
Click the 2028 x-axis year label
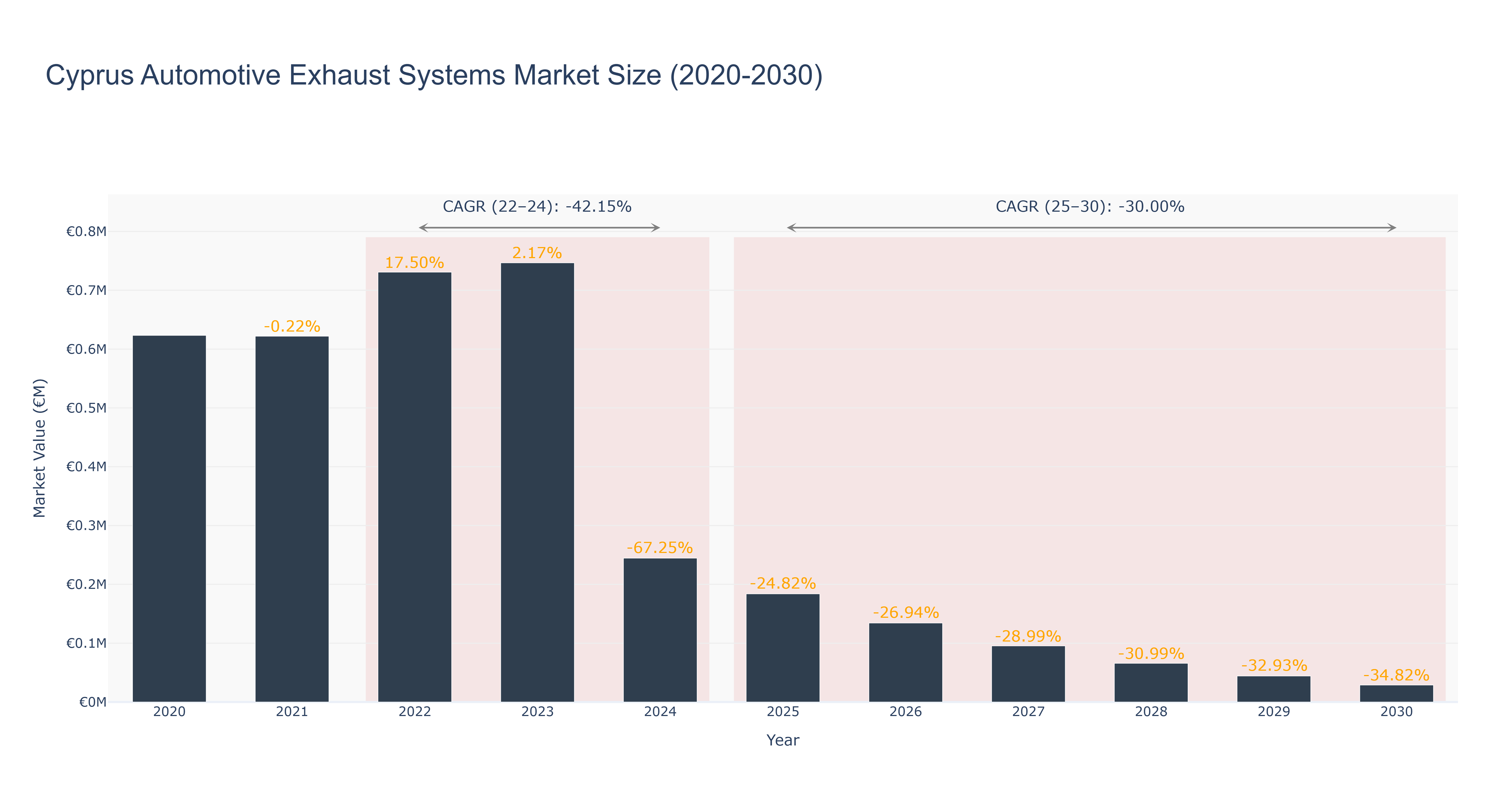click(1150, 712)
